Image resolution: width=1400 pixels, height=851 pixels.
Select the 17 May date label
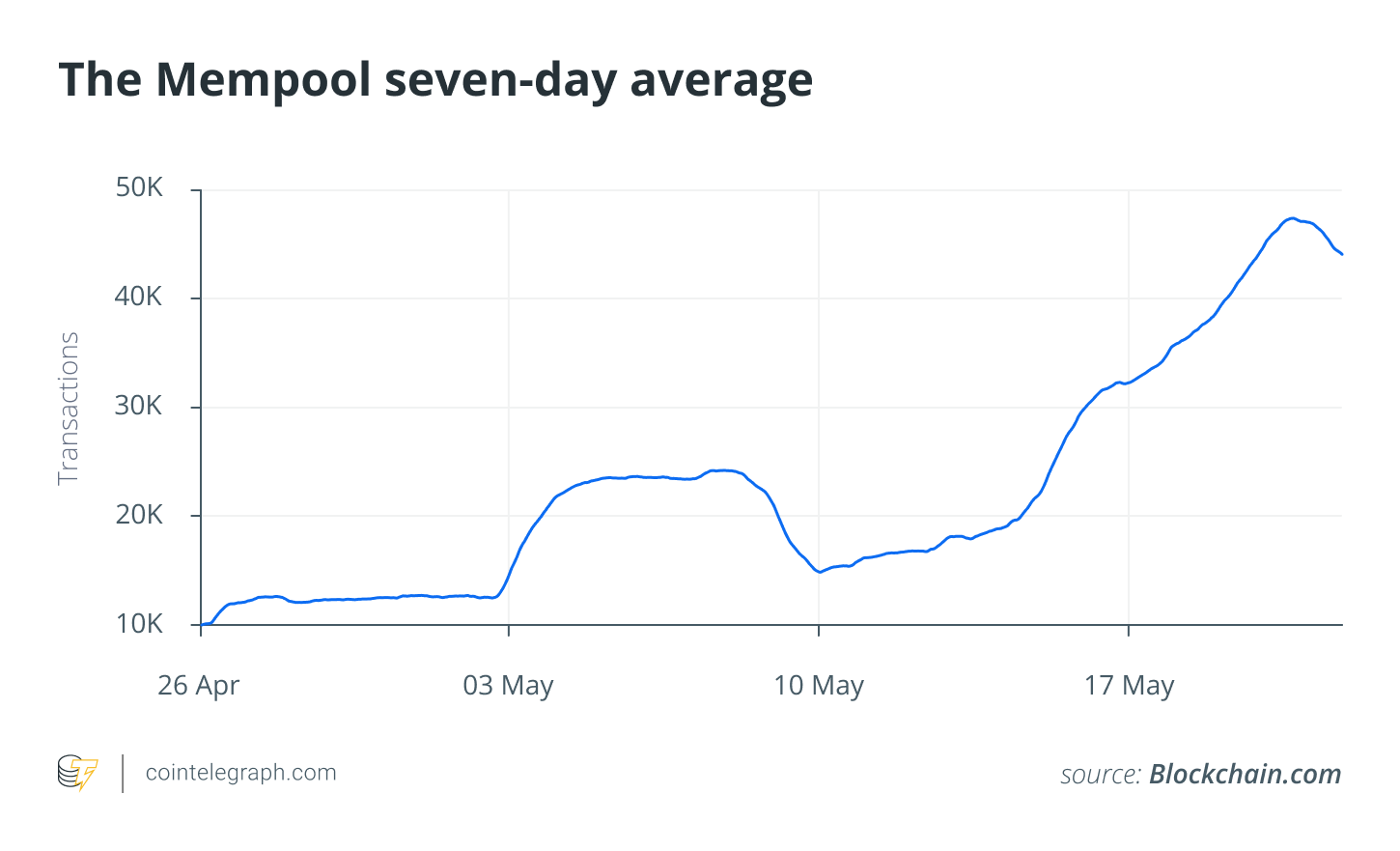[1129, 686]
